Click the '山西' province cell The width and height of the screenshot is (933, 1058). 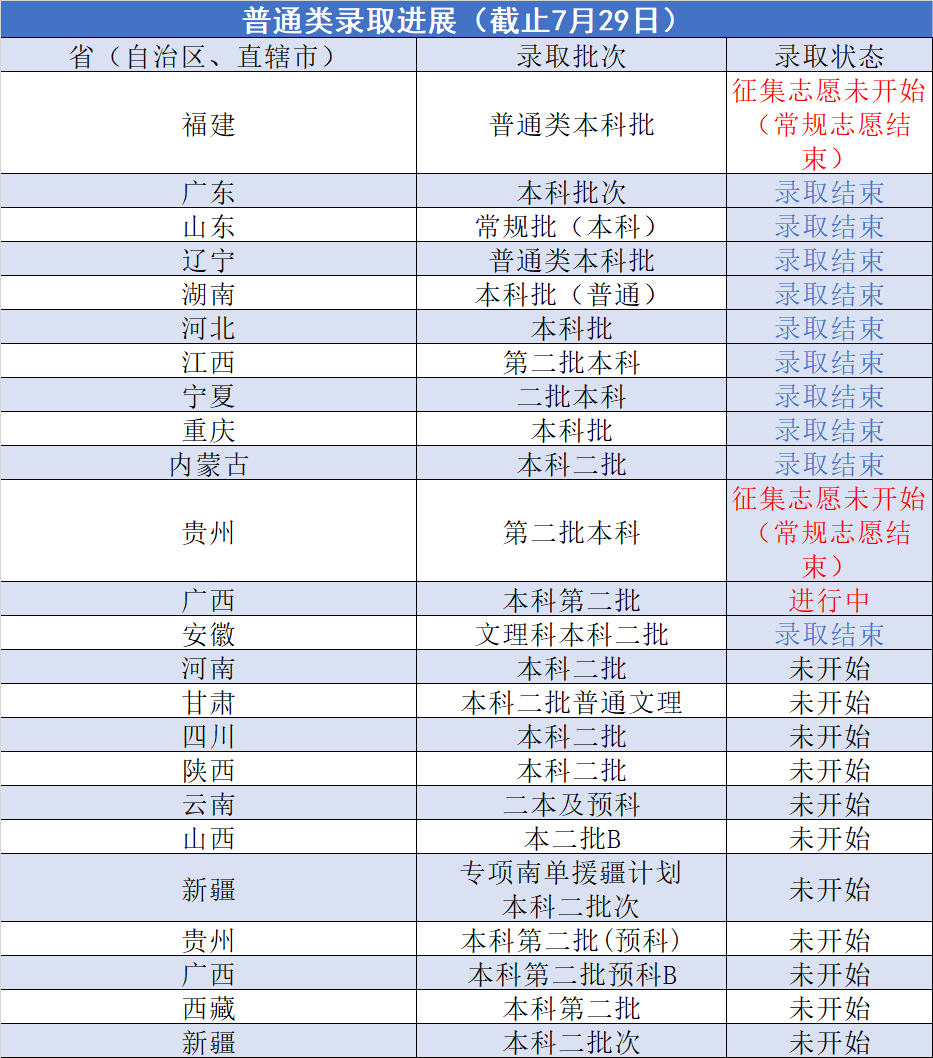208,838
